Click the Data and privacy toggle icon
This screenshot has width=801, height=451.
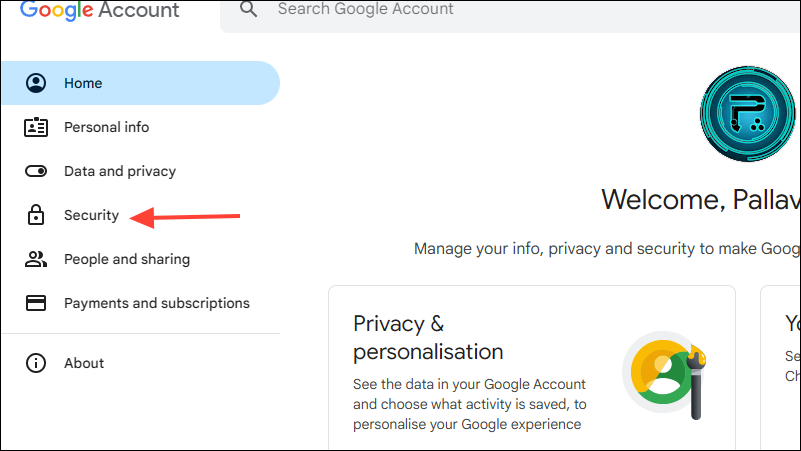36,171
